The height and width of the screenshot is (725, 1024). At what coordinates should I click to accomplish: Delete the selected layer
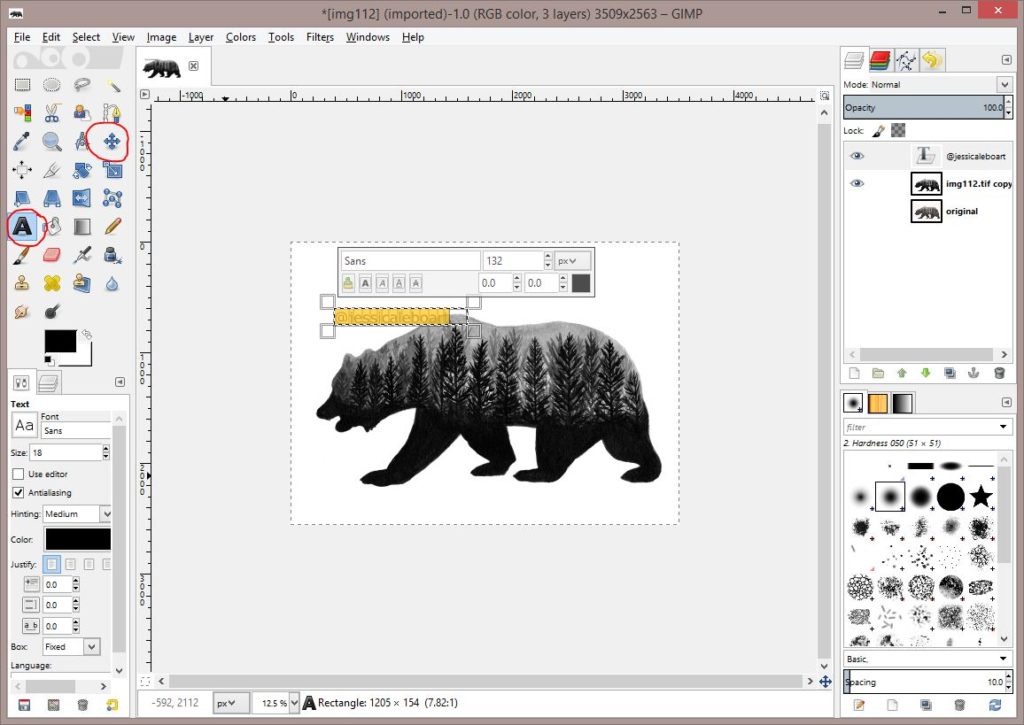[999, 373]
